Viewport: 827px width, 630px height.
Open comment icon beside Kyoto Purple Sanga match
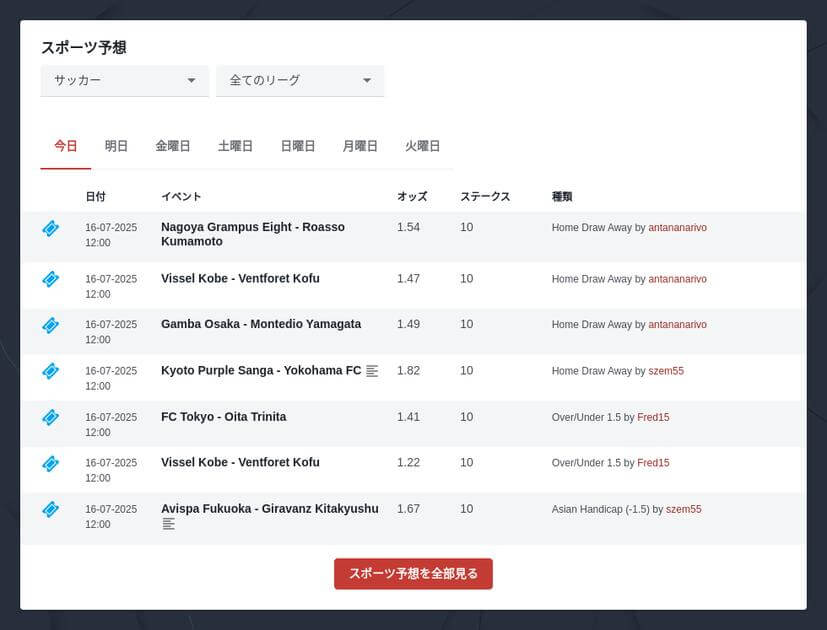[372, 371]
